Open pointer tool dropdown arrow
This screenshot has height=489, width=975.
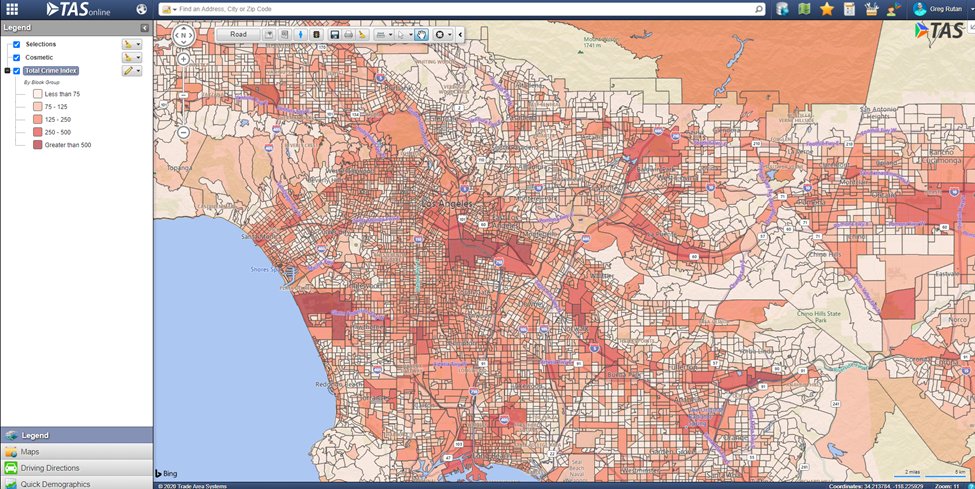point(411,35)
